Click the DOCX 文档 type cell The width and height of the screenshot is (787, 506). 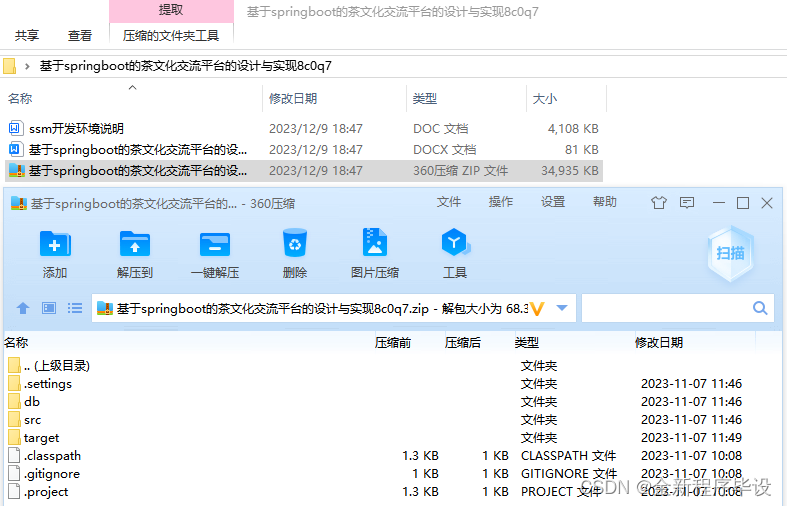point(445,150)
